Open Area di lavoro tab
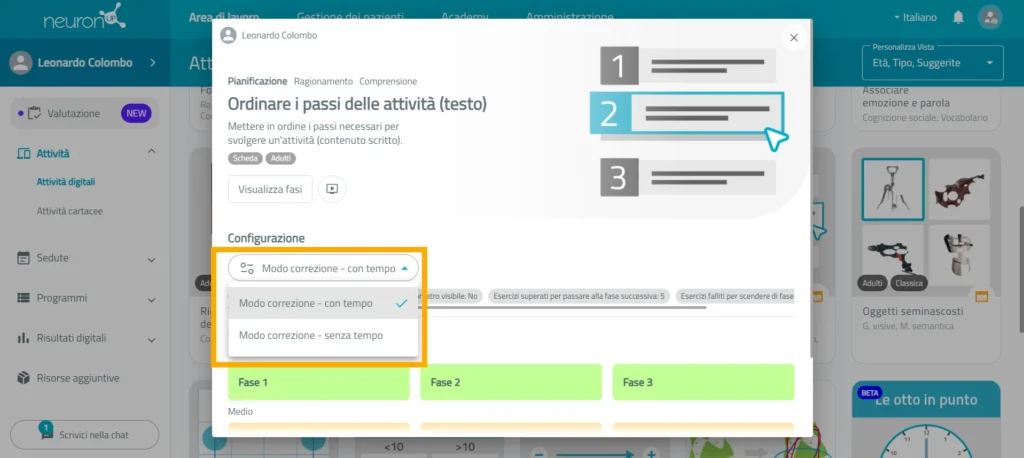Screen dimensions: 1024x458 click(x=224, y=17)
